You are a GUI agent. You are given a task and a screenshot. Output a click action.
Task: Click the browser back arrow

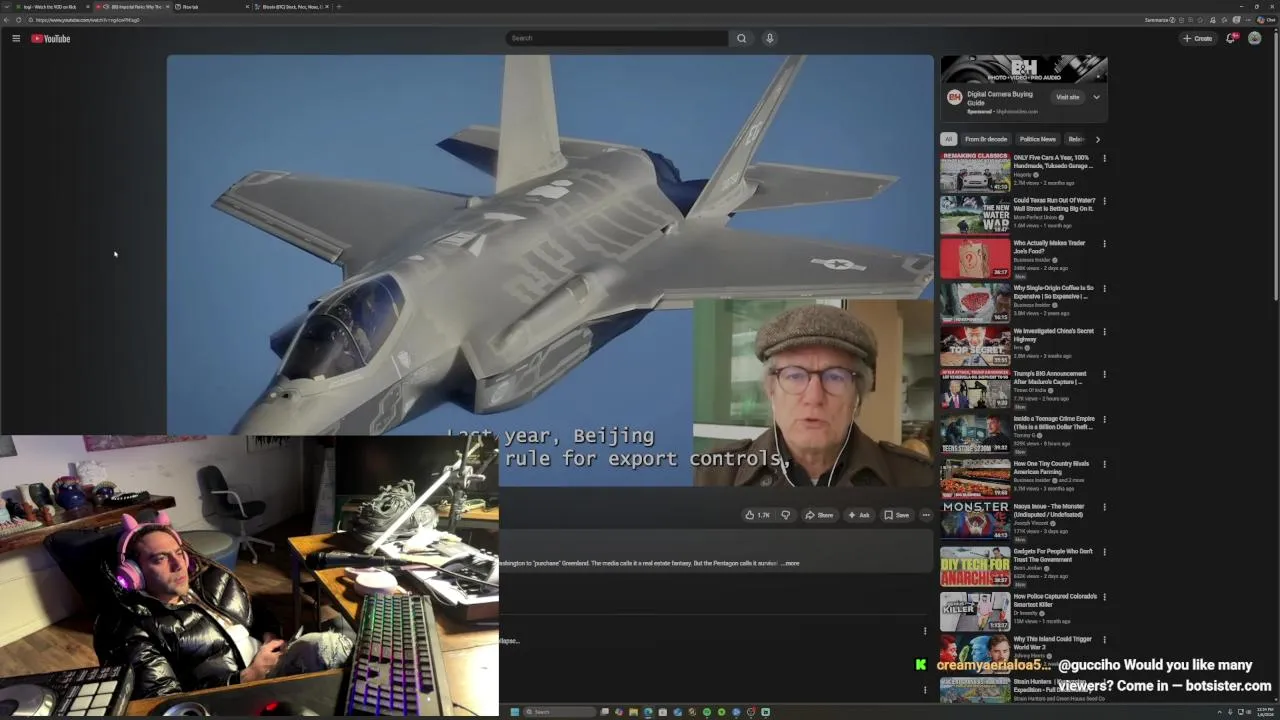coord(6,20)
